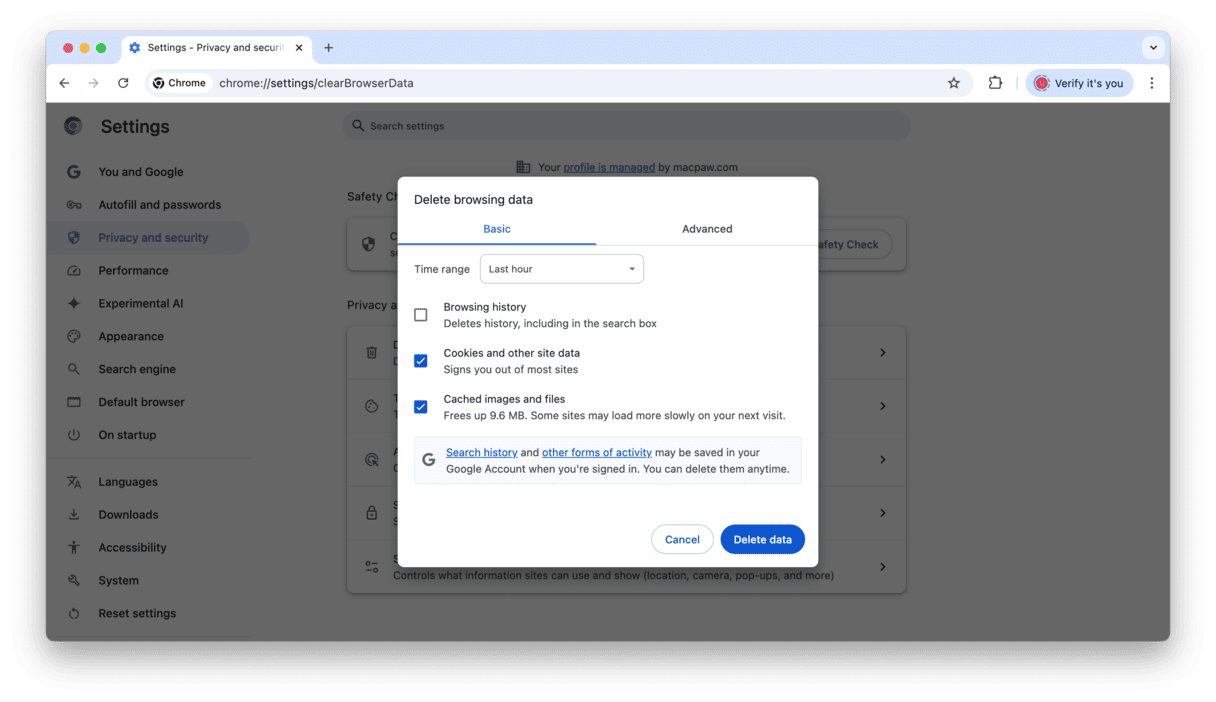Click the Search settings field
Viewport: 1216px width, 702px height.
point(627,126)
